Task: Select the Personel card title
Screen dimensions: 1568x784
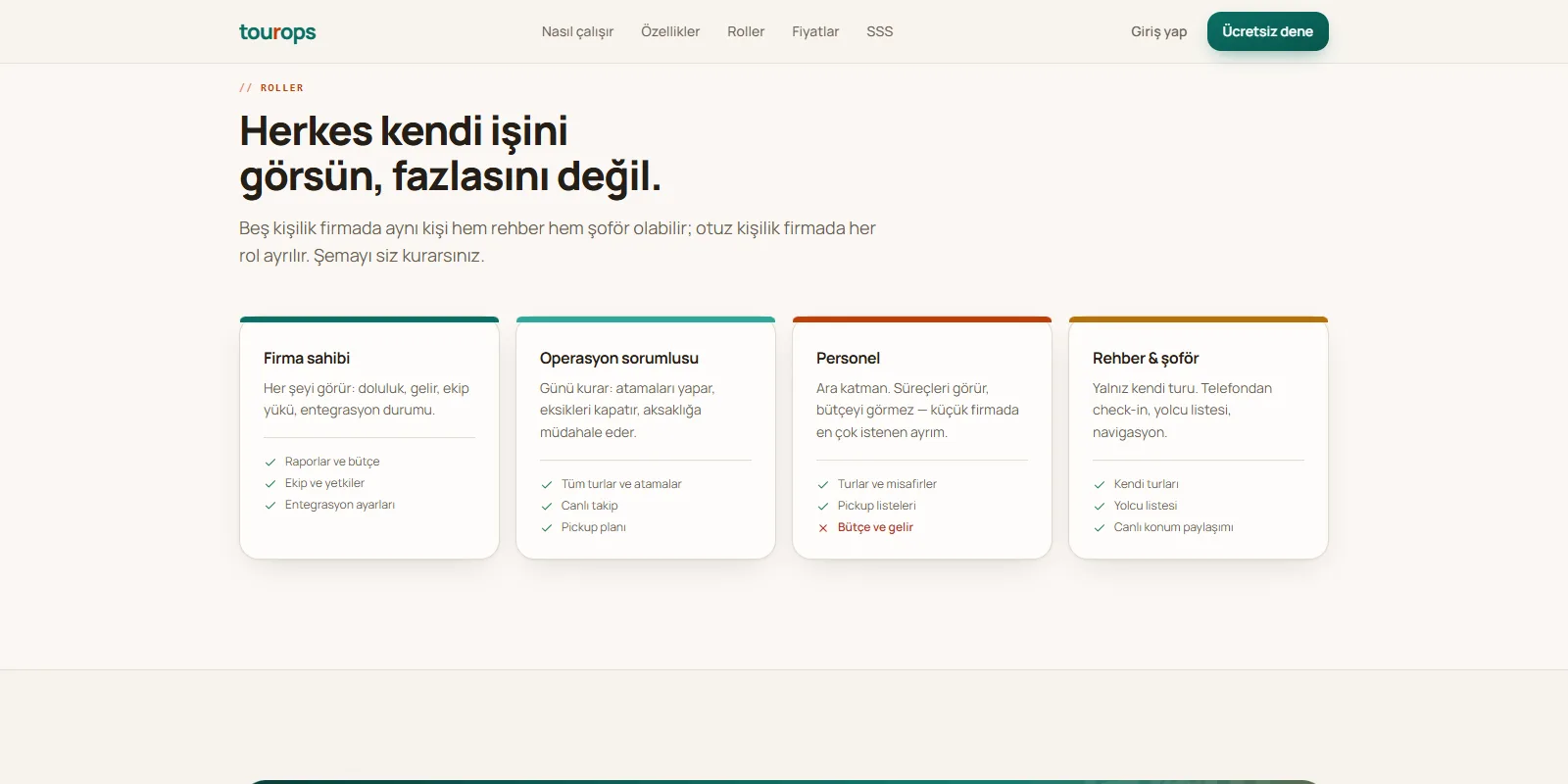Action: tap(848, 358)
